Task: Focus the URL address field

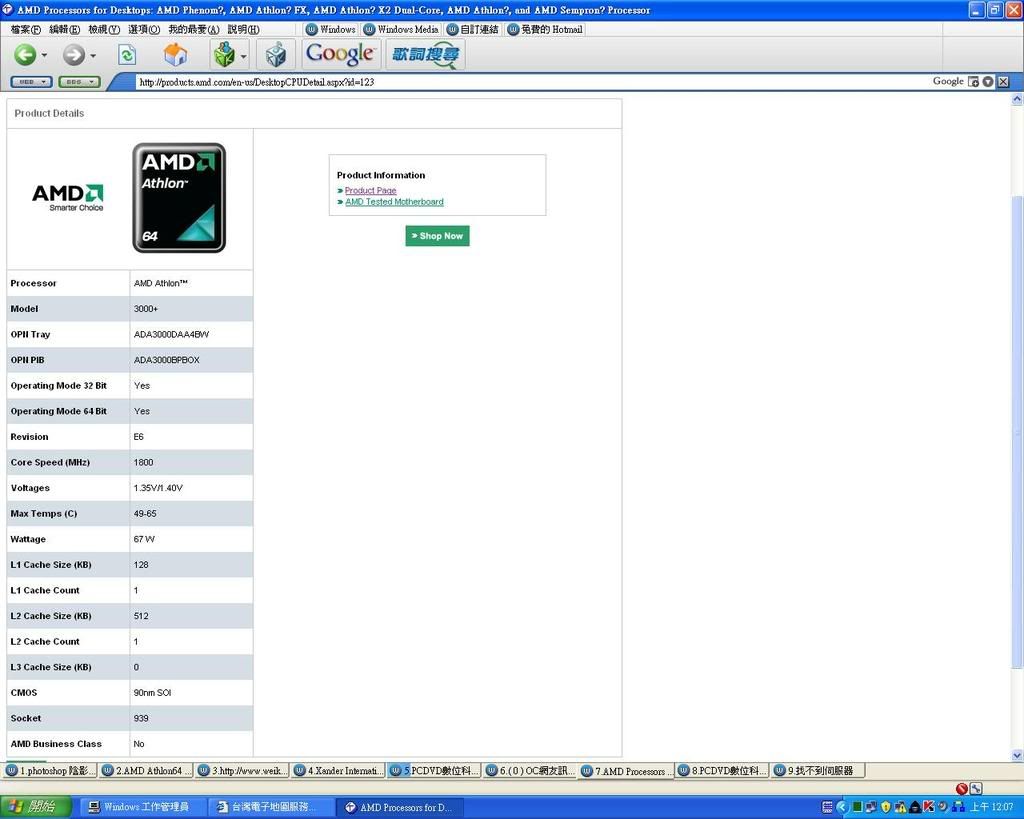Action: pos(529,82)
